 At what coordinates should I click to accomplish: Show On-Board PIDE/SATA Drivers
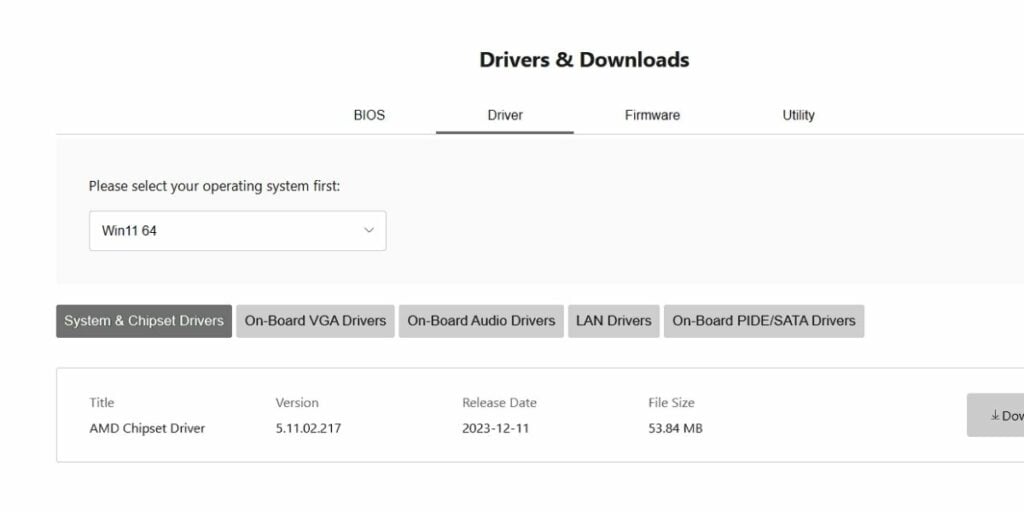point(764,321)
